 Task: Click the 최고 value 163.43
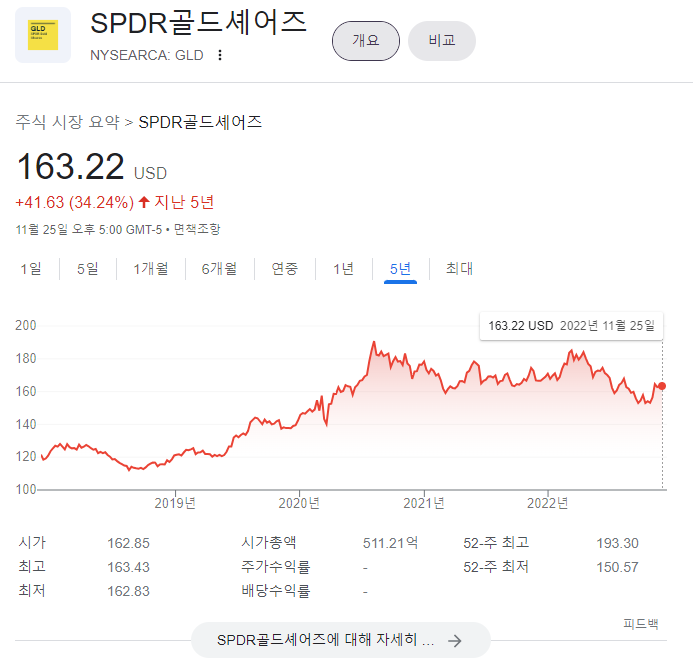coord(129,567)
